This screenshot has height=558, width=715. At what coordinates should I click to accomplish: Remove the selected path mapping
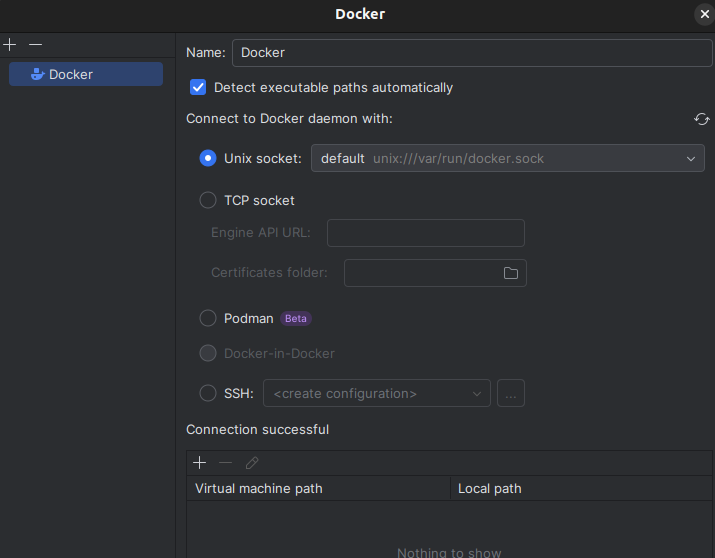225,463
